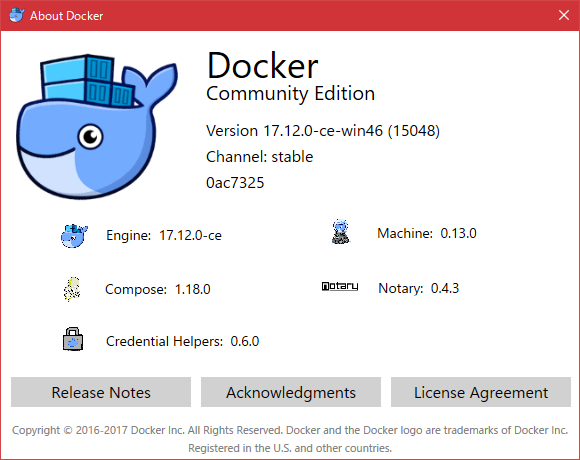
Task: Click the commit hash "0ac7325"
Action: 235,183
